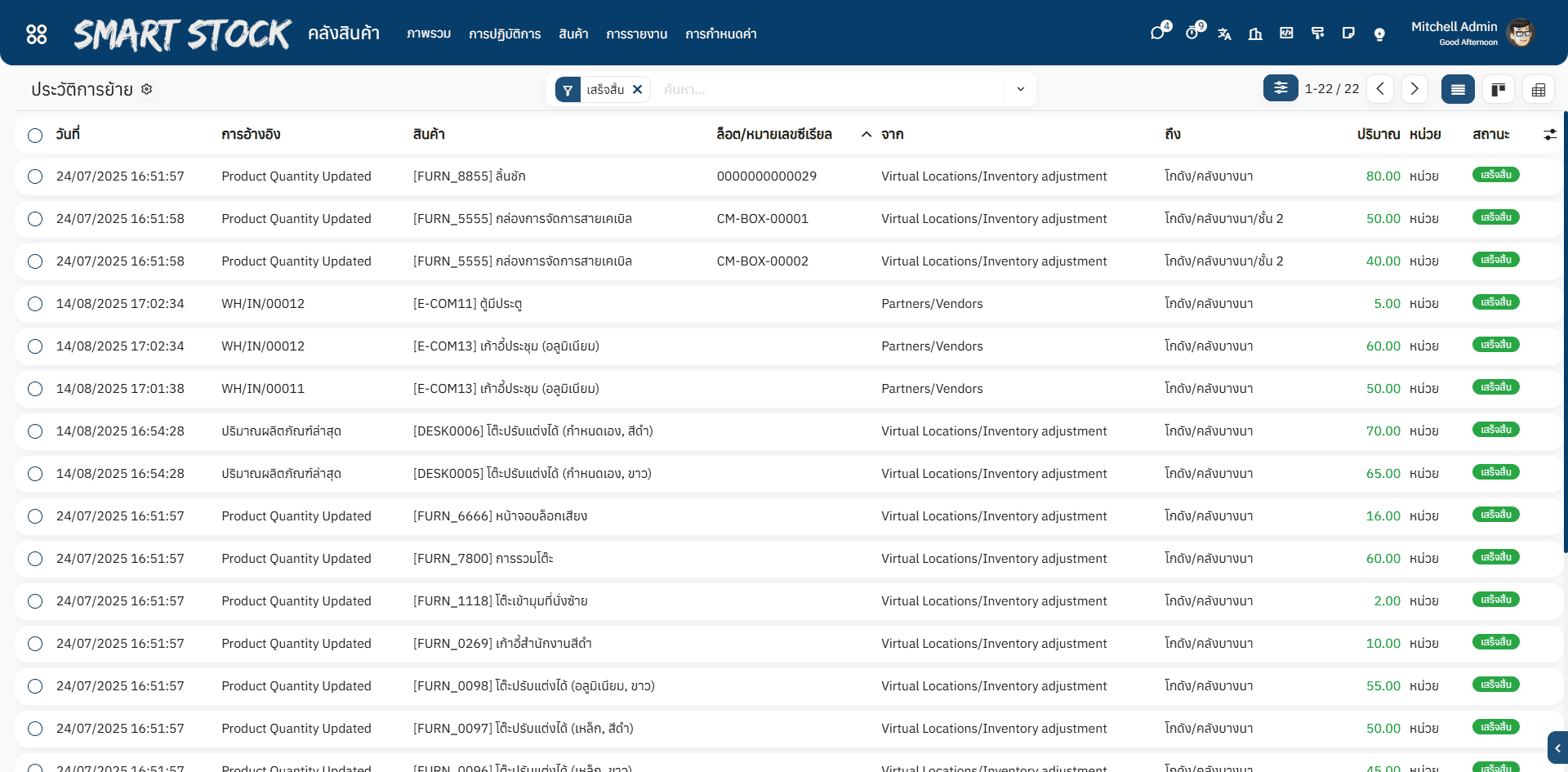This screenshot has width=1568, height=772.
Task: Open the apps grid home menu
Action: [37, 34]
